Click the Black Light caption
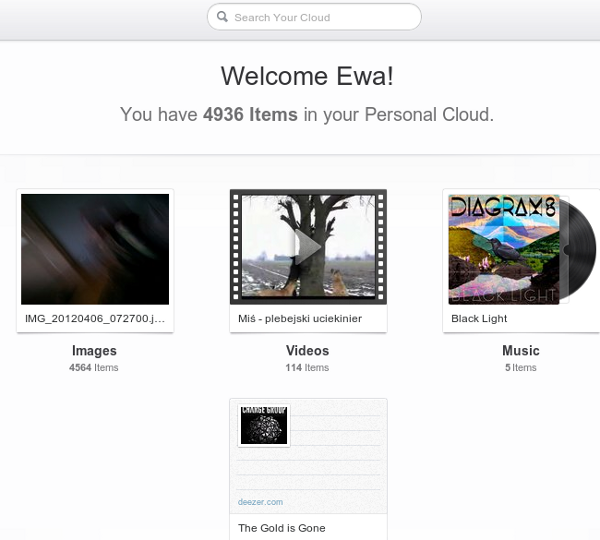This screenshot has width=600, height=540. click(479, 318)
